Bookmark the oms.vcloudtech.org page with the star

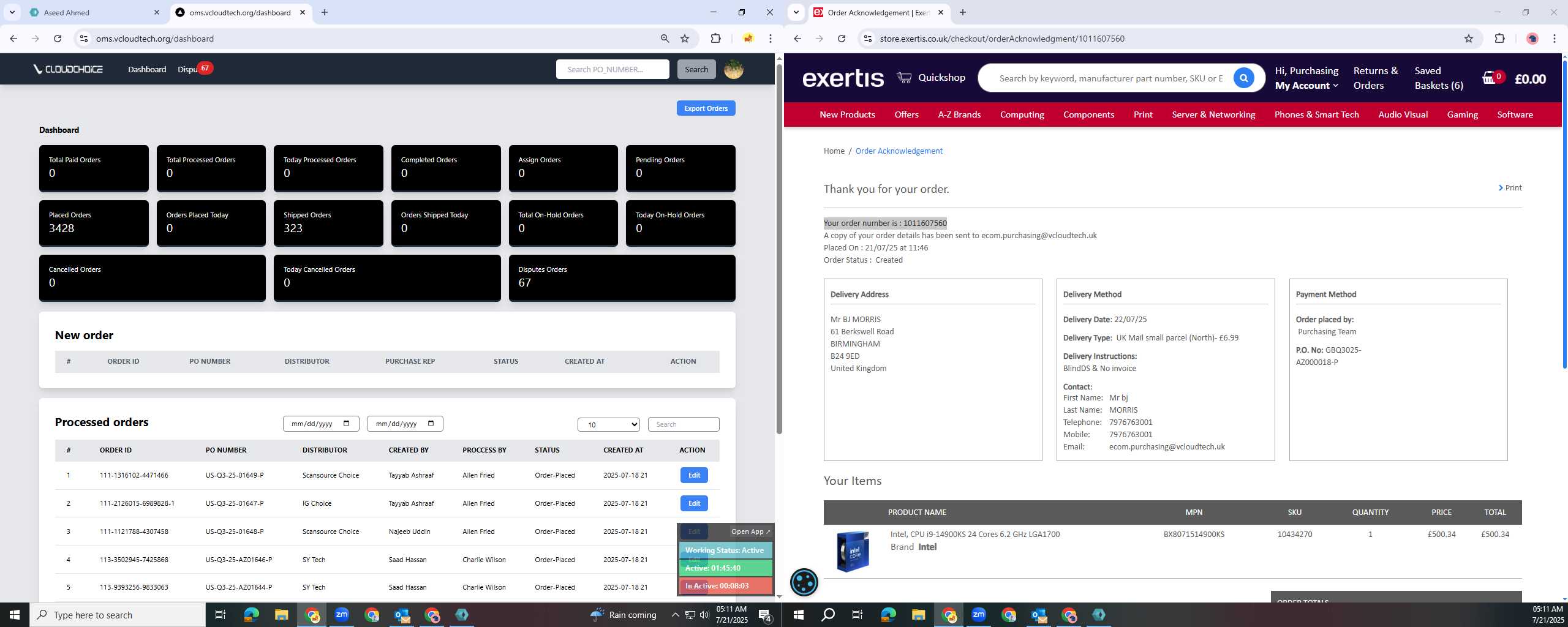click(x=685, y=39)
